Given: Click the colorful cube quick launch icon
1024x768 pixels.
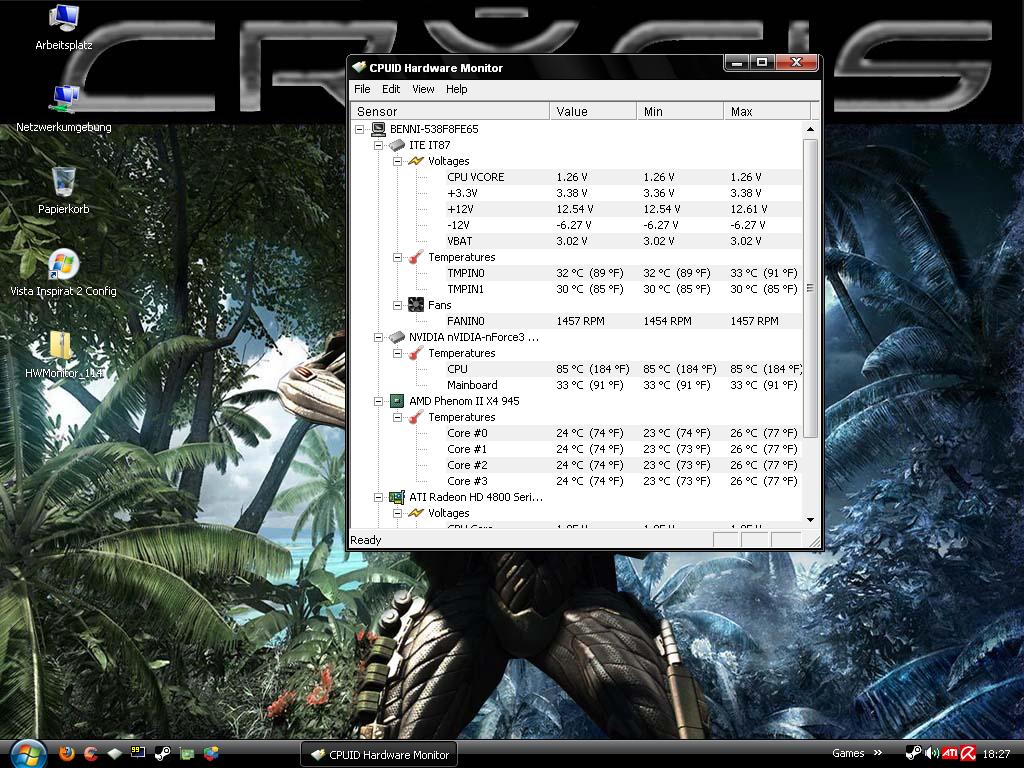Looking at the screenshot, I should (x=210, y=754).
